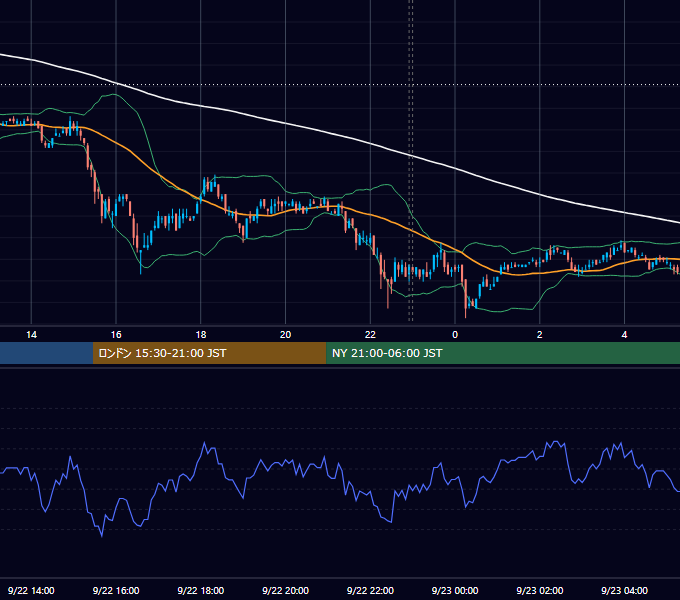Viewport: 680px width, 600px height.
Task: Click hour label 20 on price chart axis
Action: point(285,335)
